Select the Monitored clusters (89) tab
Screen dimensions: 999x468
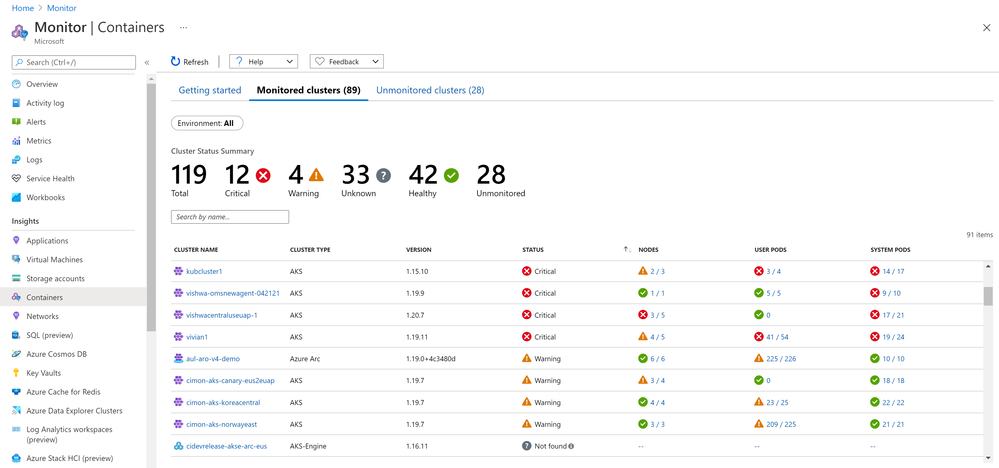coord(308,90)
